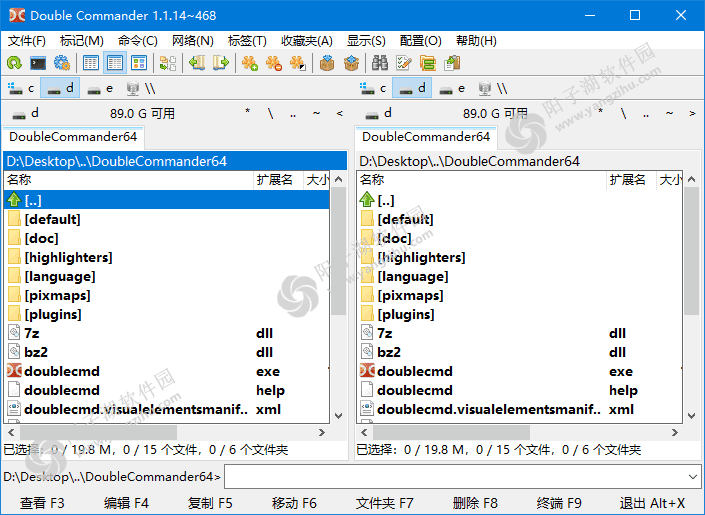Open Multi-Rename tool checklist icon
This screenshot has height=515, width=705.
[x=404, y=63]
